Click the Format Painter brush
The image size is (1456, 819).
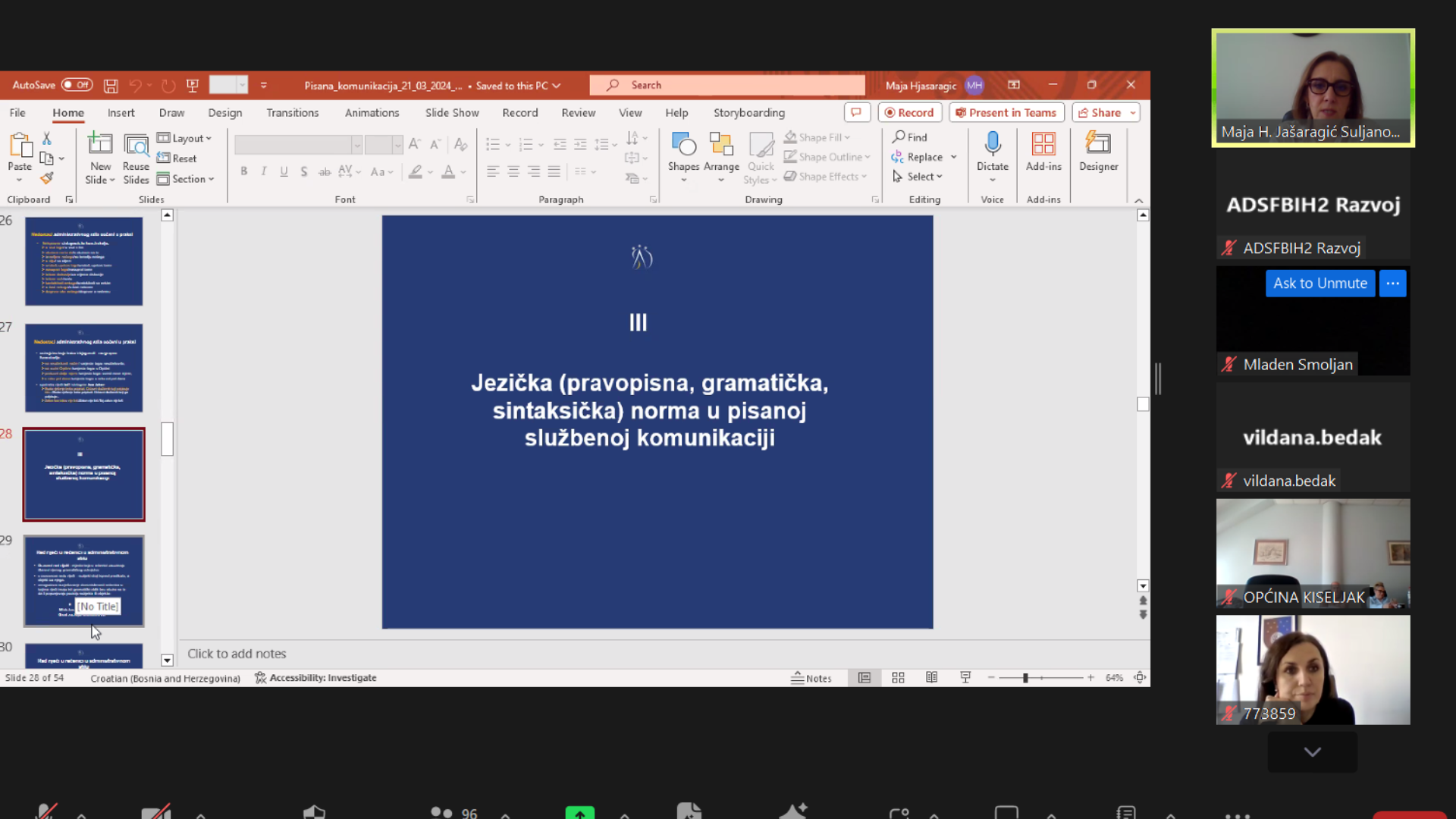(x=46, y=178)
